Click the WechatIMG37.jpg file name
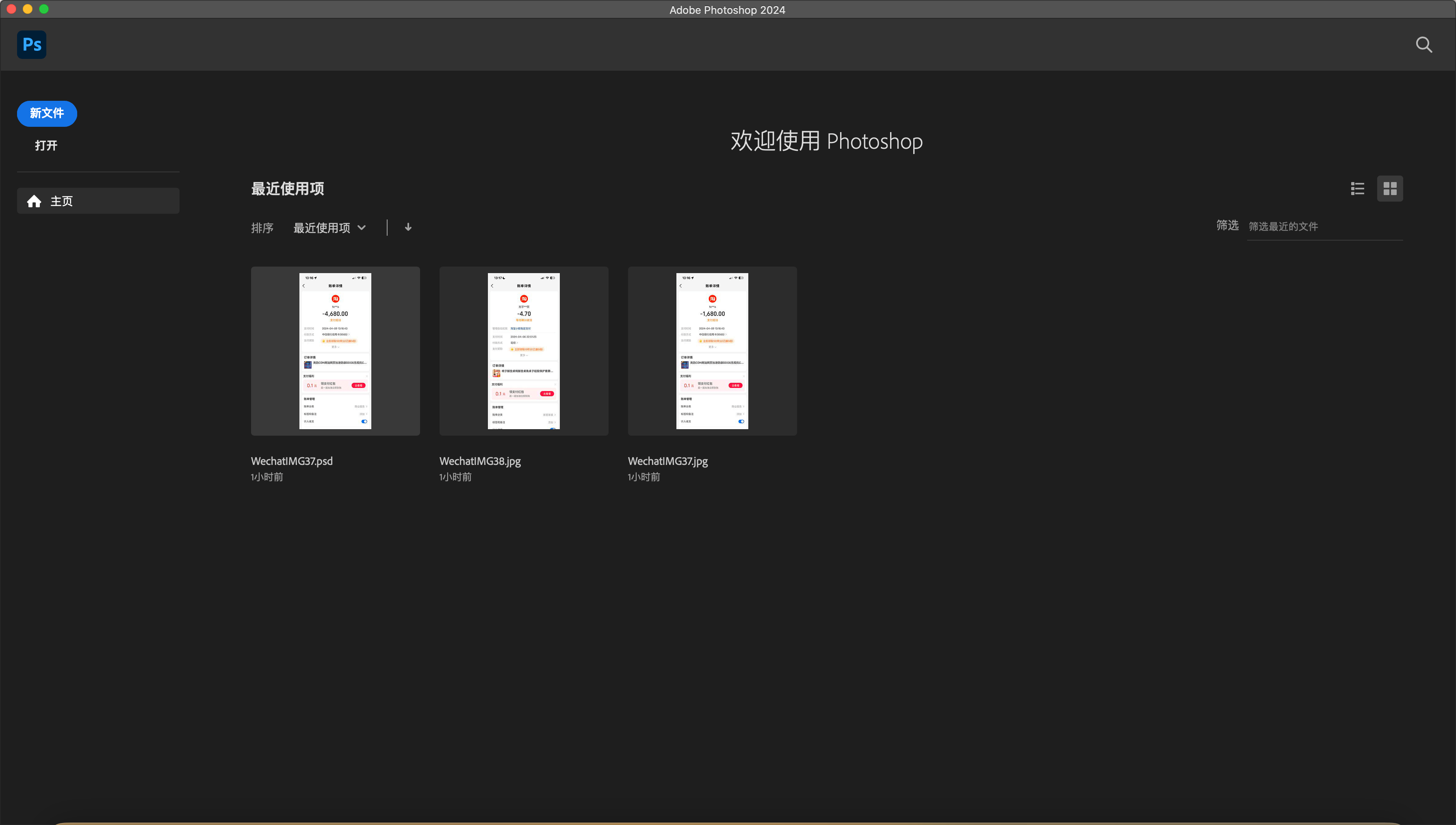Screen dimensions: 1456x825 (x=668, y=461)
